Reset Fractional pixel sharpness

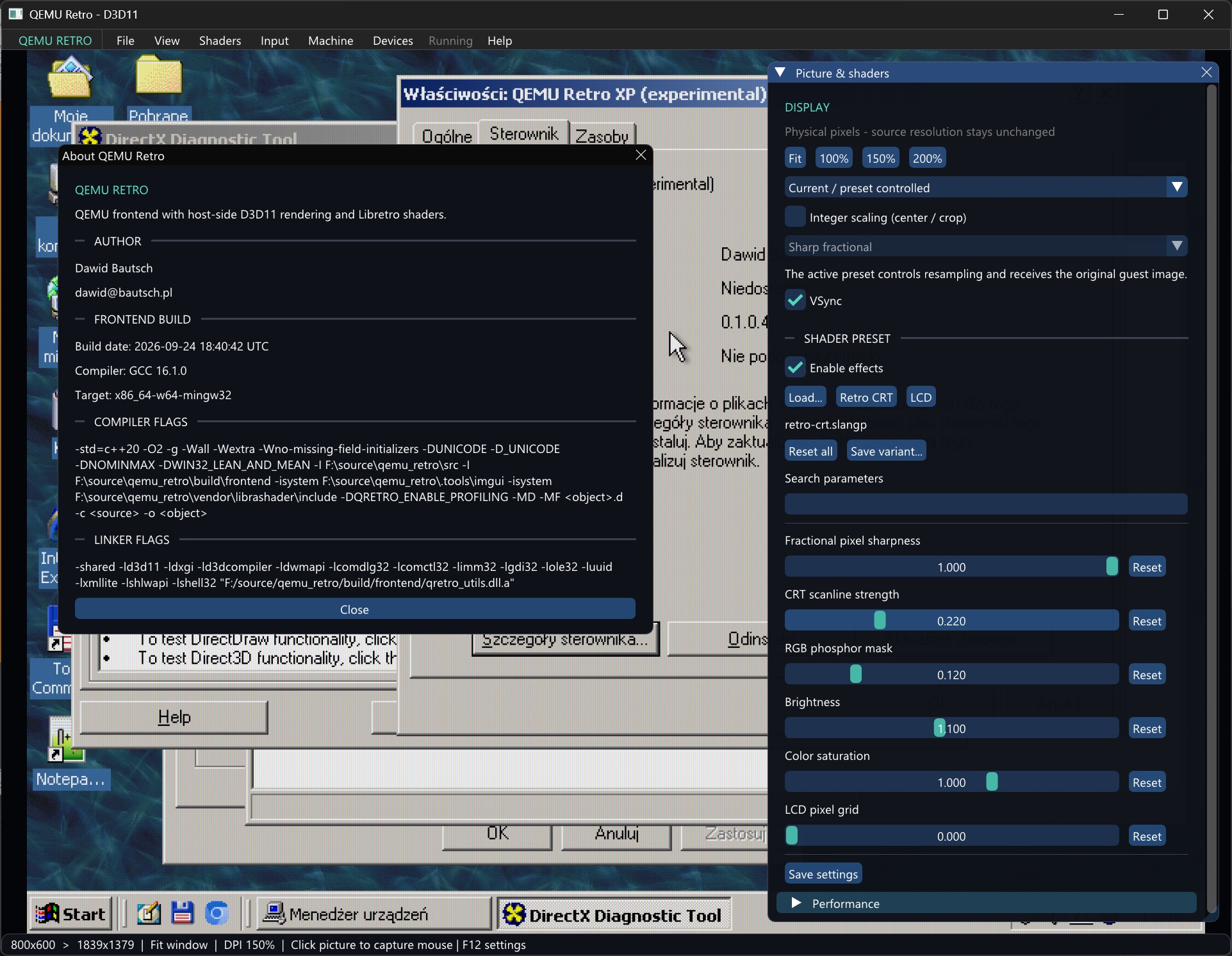(x=1147, y=566)
